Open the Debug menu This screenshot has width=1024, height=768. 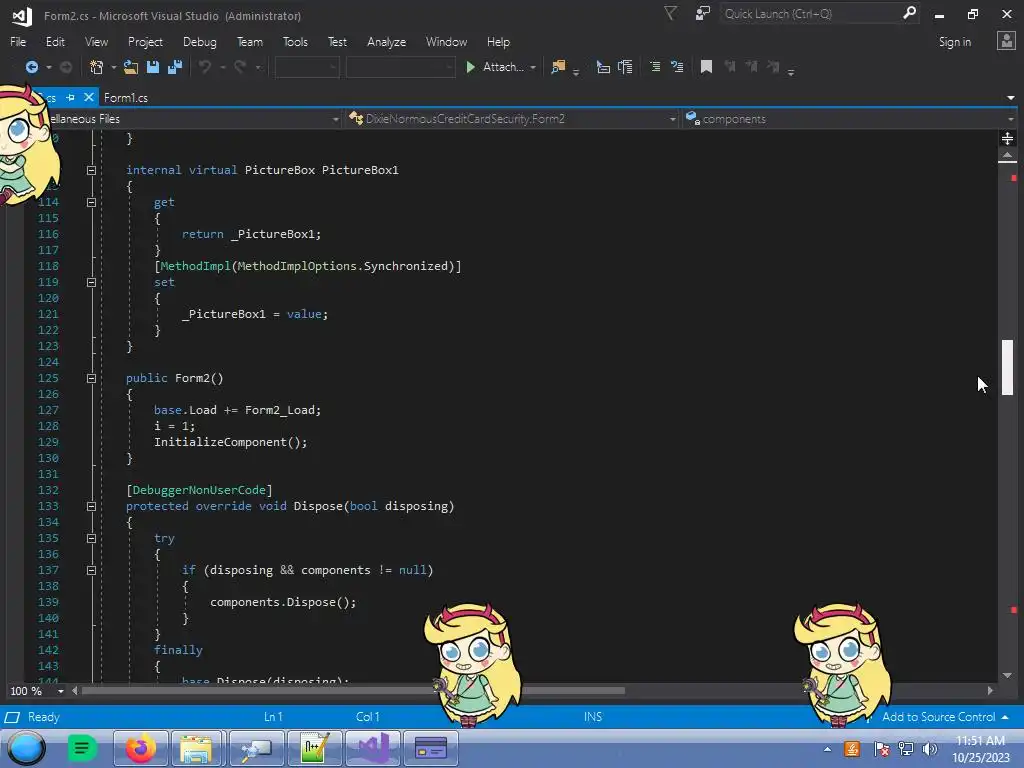[x=199, y=42]
